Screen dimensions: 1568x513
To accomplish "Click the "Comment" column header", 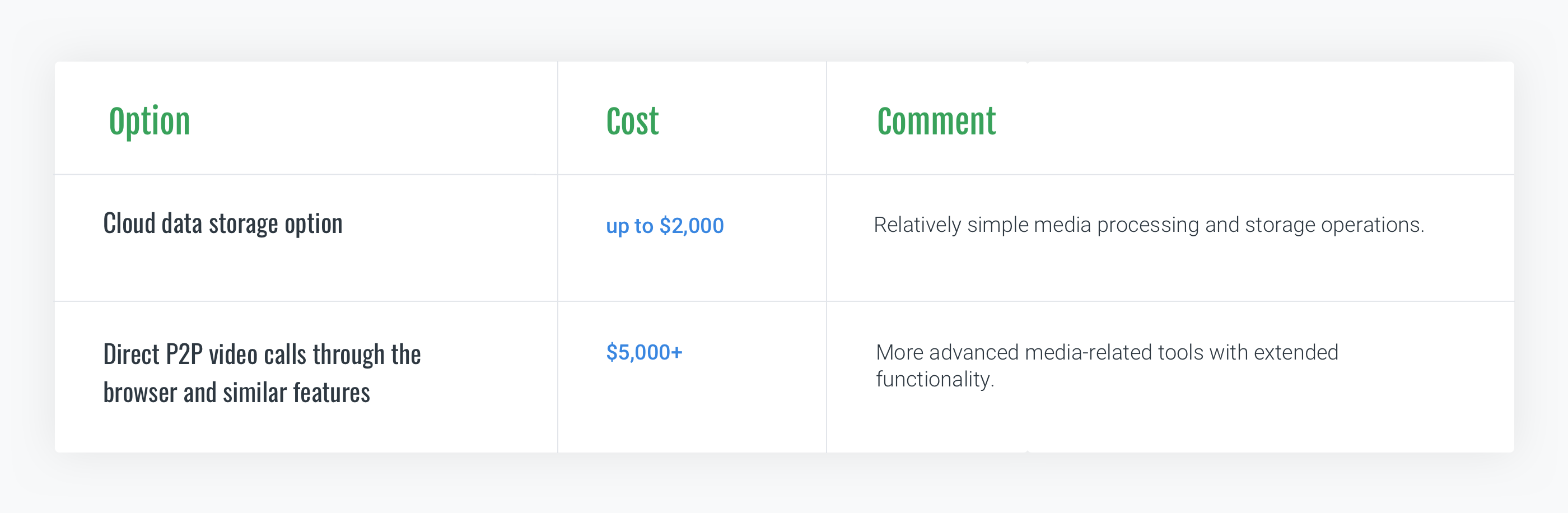I will [x=936, y=122].
